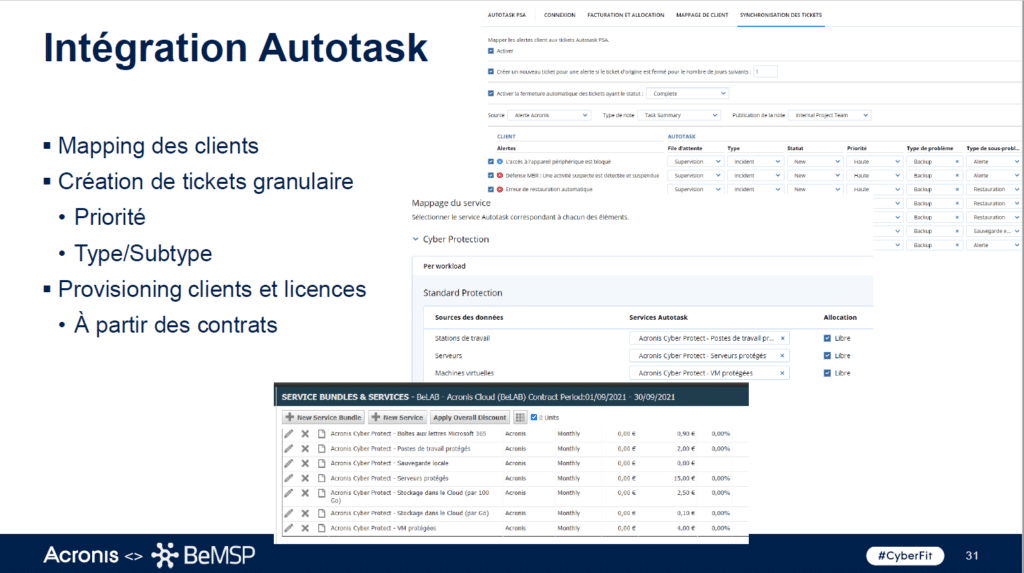Open the document icon for Boîtes aux lettres Microsoft 365

click(x=321, y=434)
